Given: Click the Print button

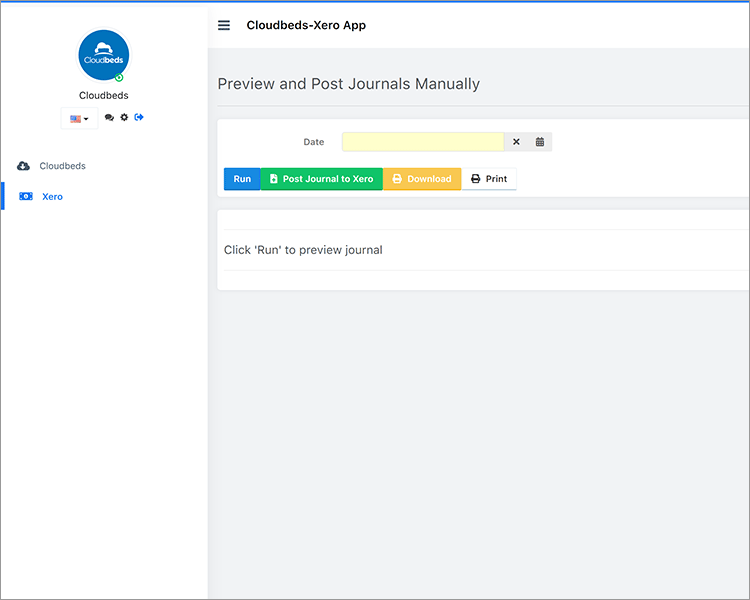Looking at the screenshot, I should (x=489, y=179).
